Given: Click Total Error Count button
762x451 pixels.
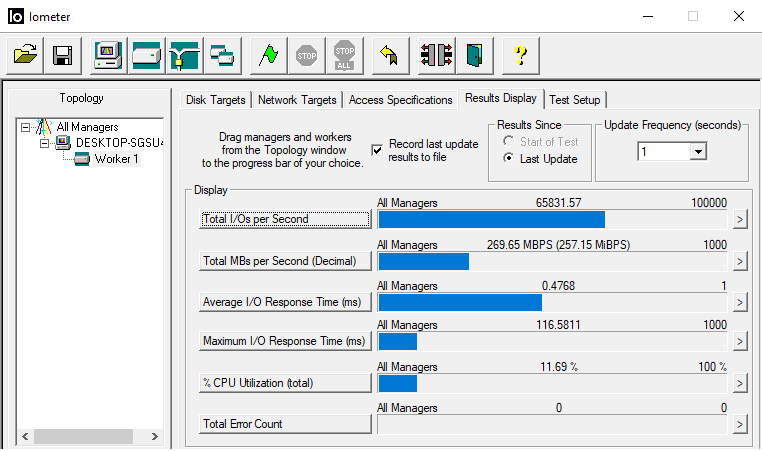Looking at the screenshot, I should pyautogui.click(x=285, y=424).
